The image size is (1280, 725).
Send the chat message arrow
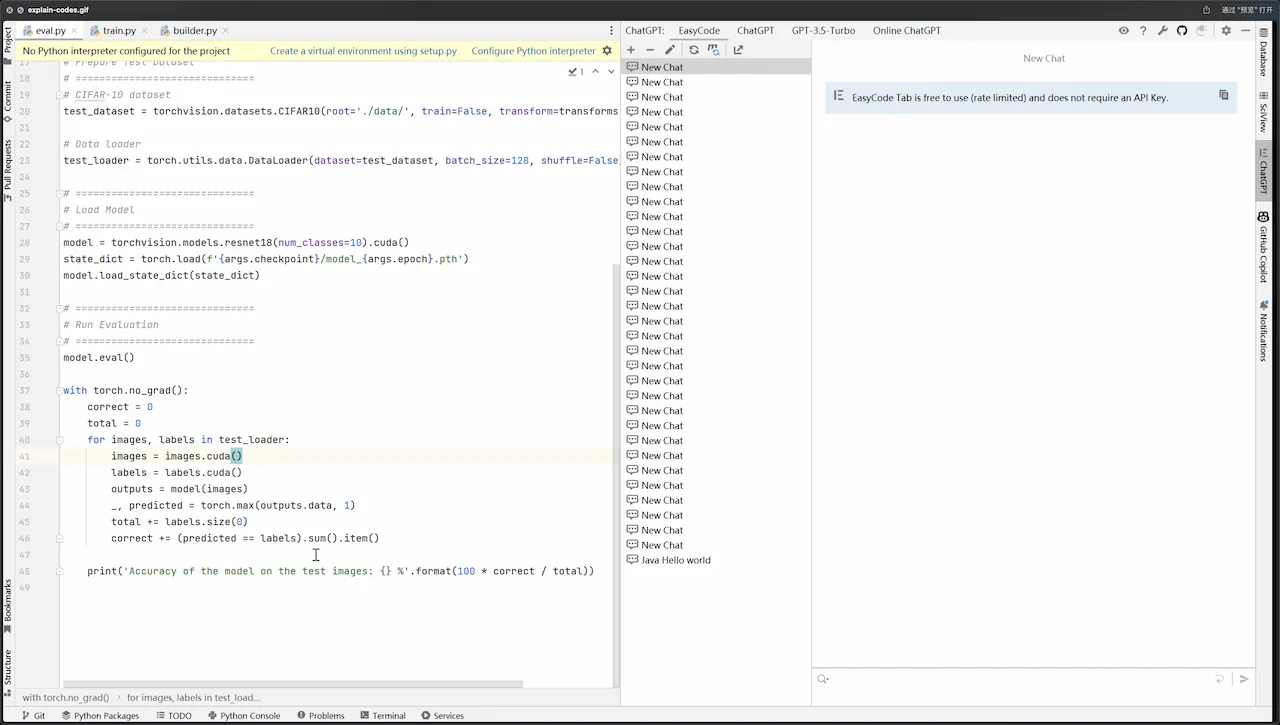pos(1244,679)
